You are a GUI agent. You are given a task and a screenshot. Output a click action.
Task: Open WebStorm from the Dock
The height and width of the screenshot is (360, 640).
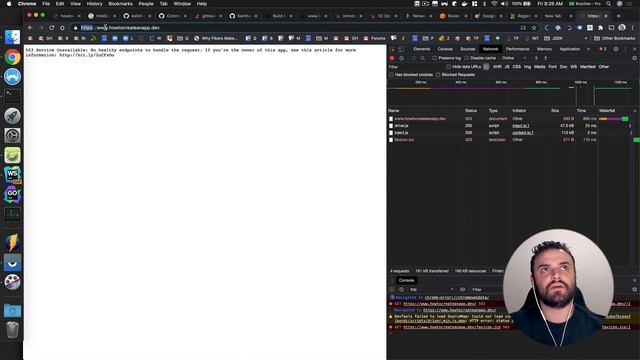click(12, 175)
